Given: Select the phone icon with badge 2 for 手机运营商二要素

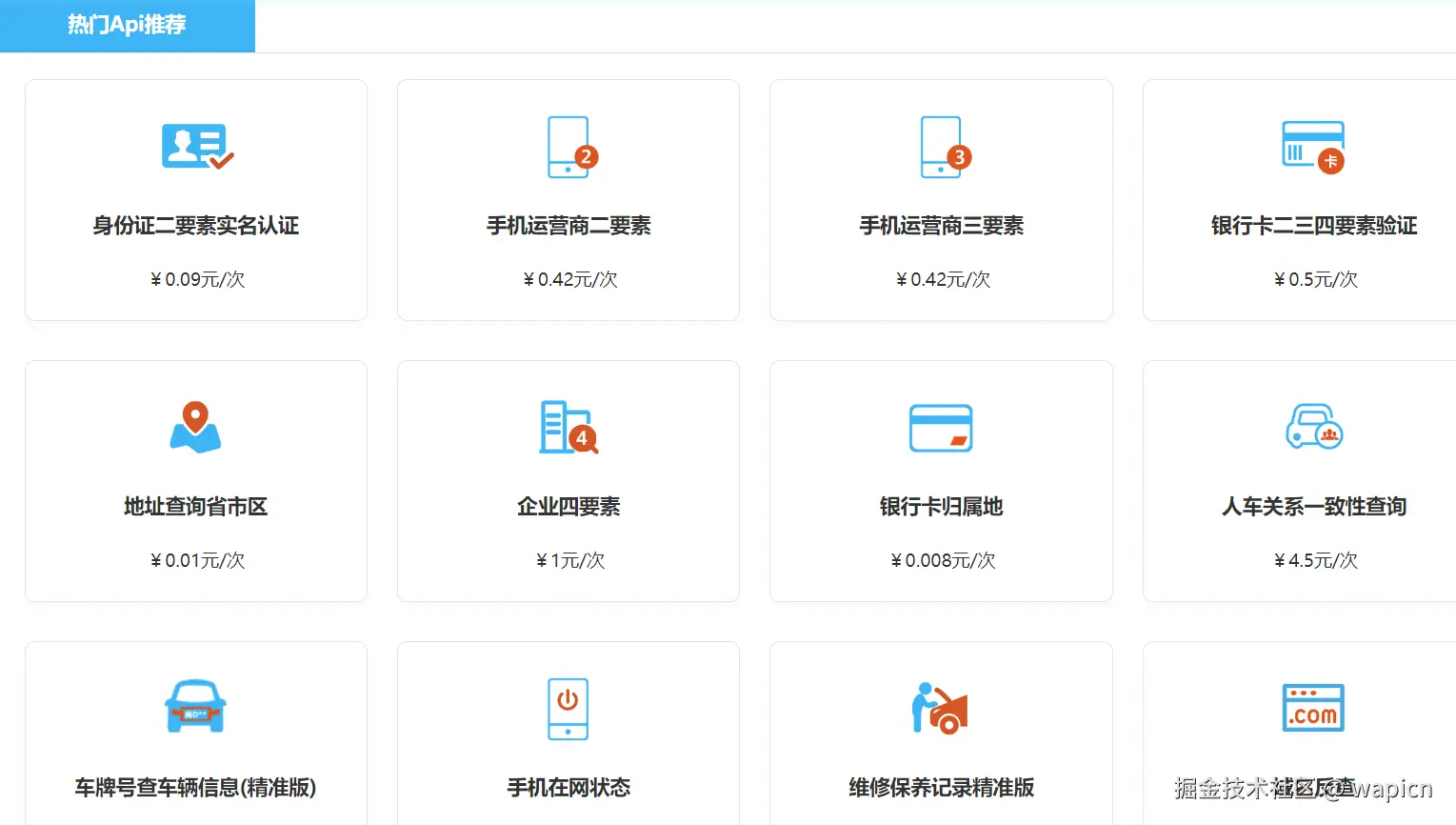Looking at the screenshot, I should coord(568,148).
